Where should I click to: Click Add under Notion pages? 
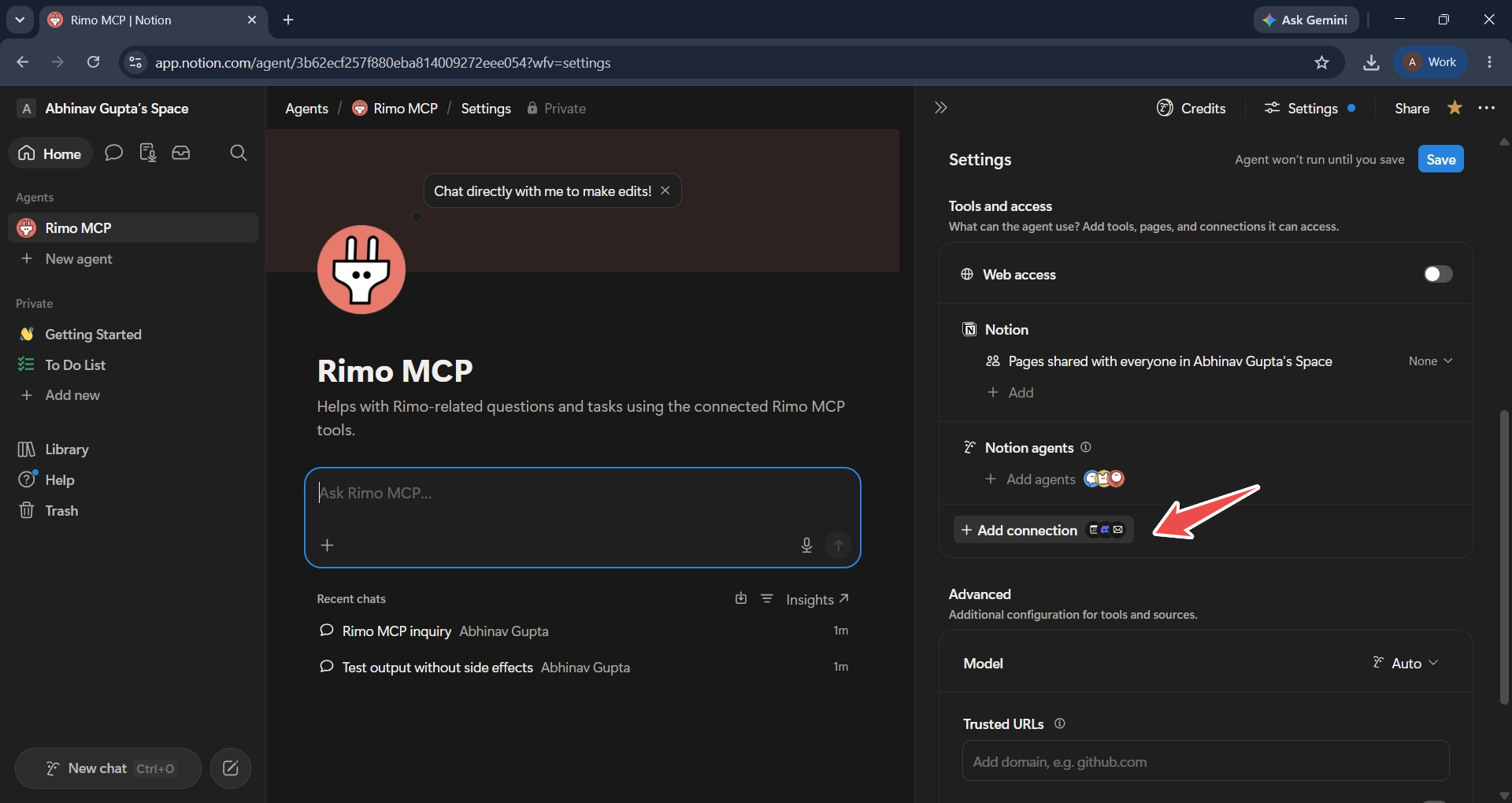pyautogui.click(x=1011, y=392)
